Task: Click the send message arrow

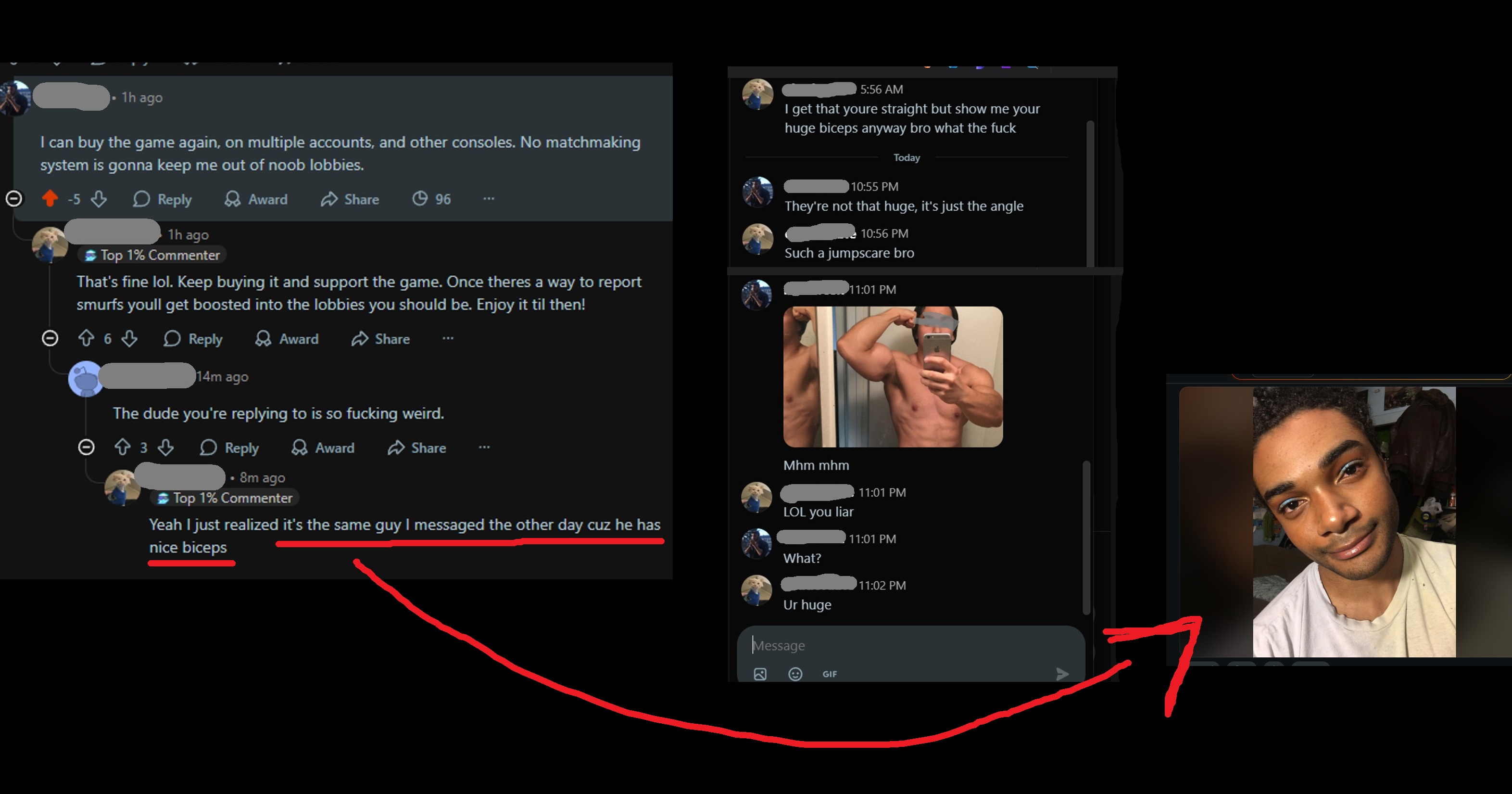Action: 1062,674
